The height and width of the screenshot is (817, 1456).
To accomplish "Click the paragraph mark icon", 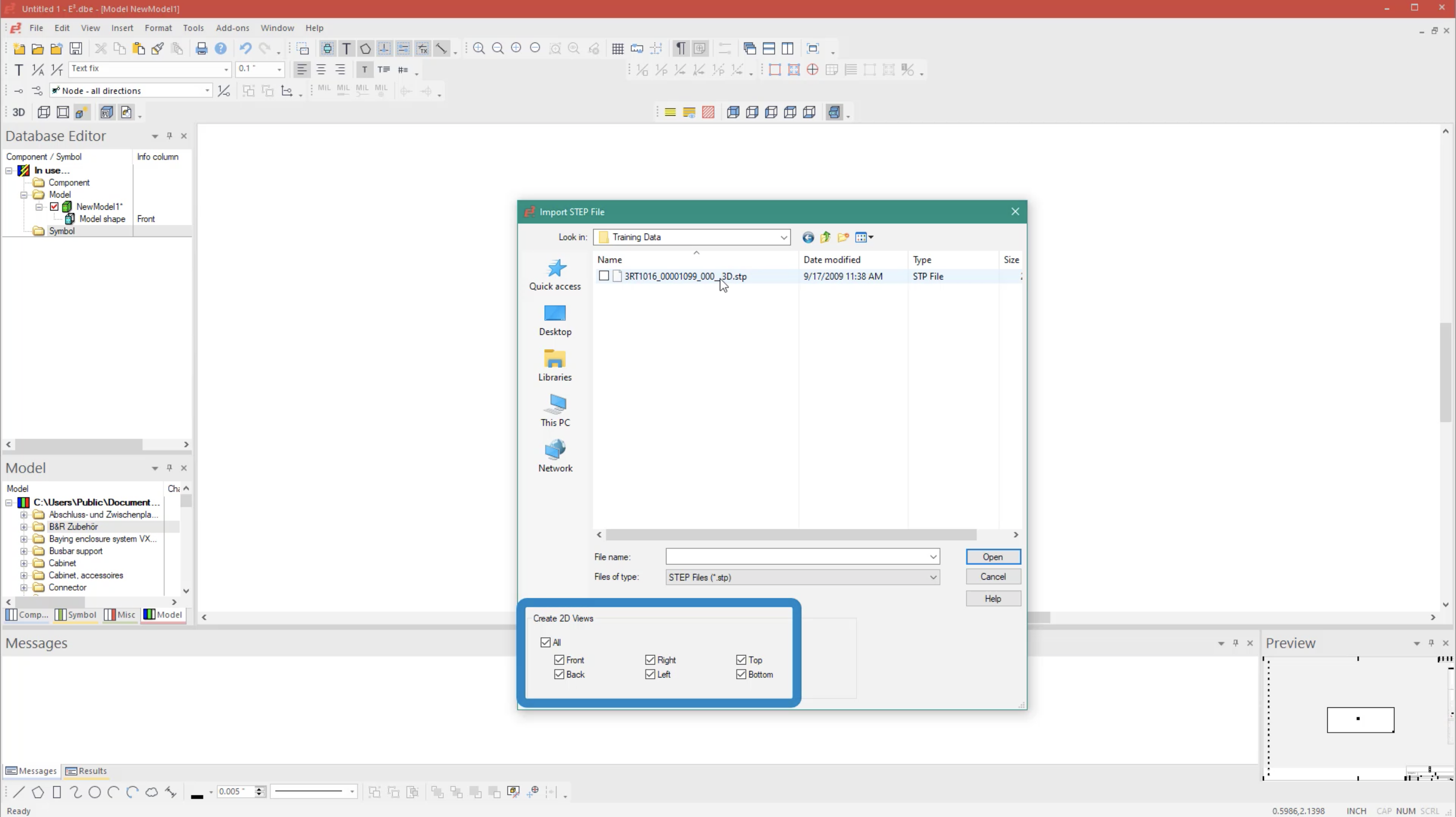I will (x=680, y=49).
